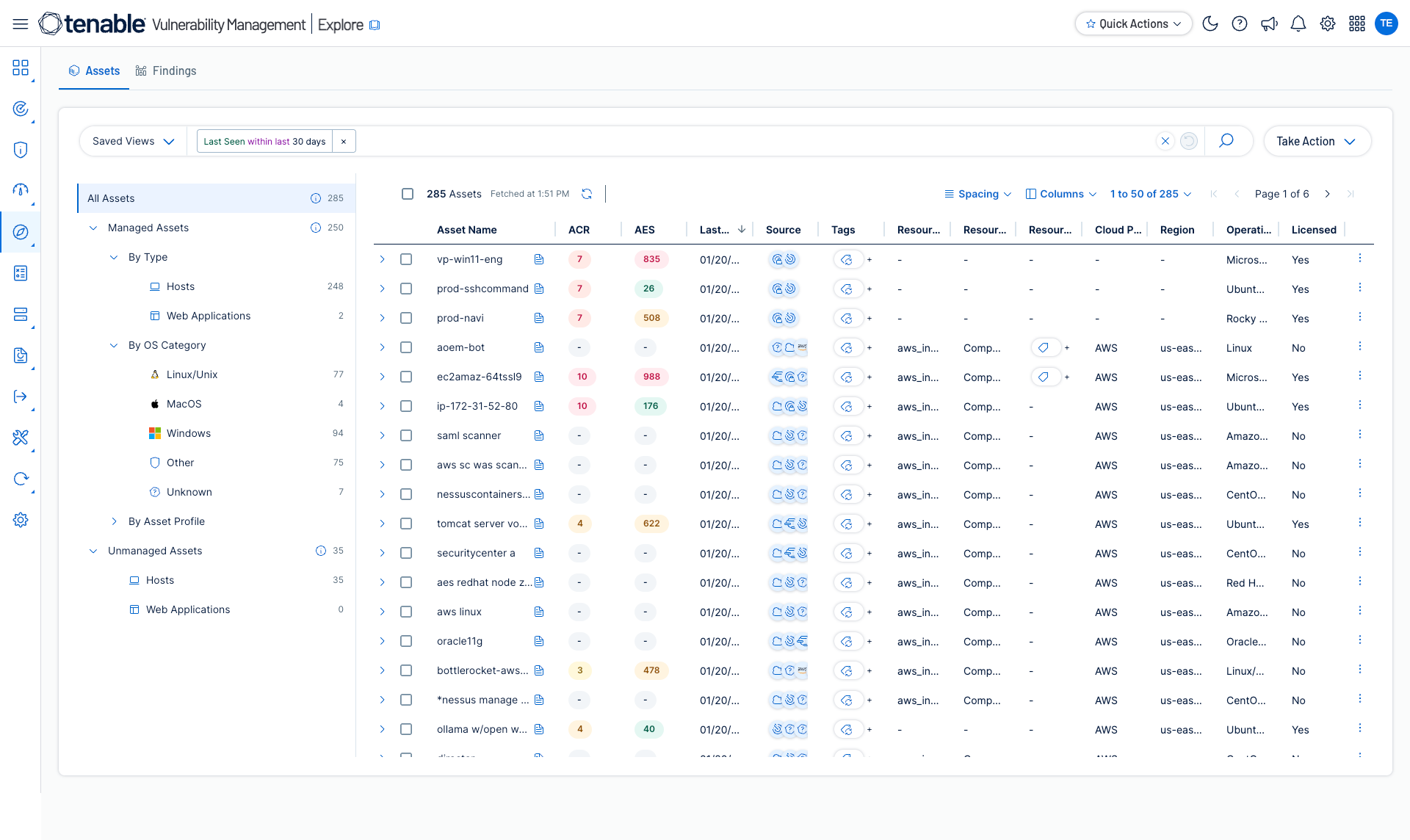Expand the By Asset Profile group
Viewport: 1410px width, 840px height.
click(114, 521)
